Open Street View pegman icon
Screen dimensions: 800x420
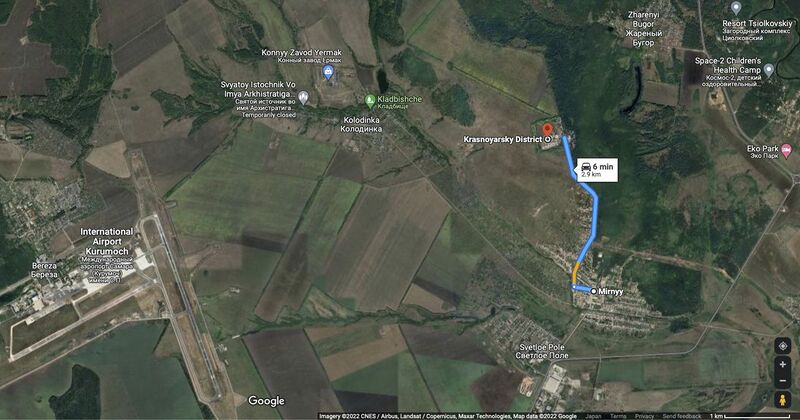tap(783, 400)
